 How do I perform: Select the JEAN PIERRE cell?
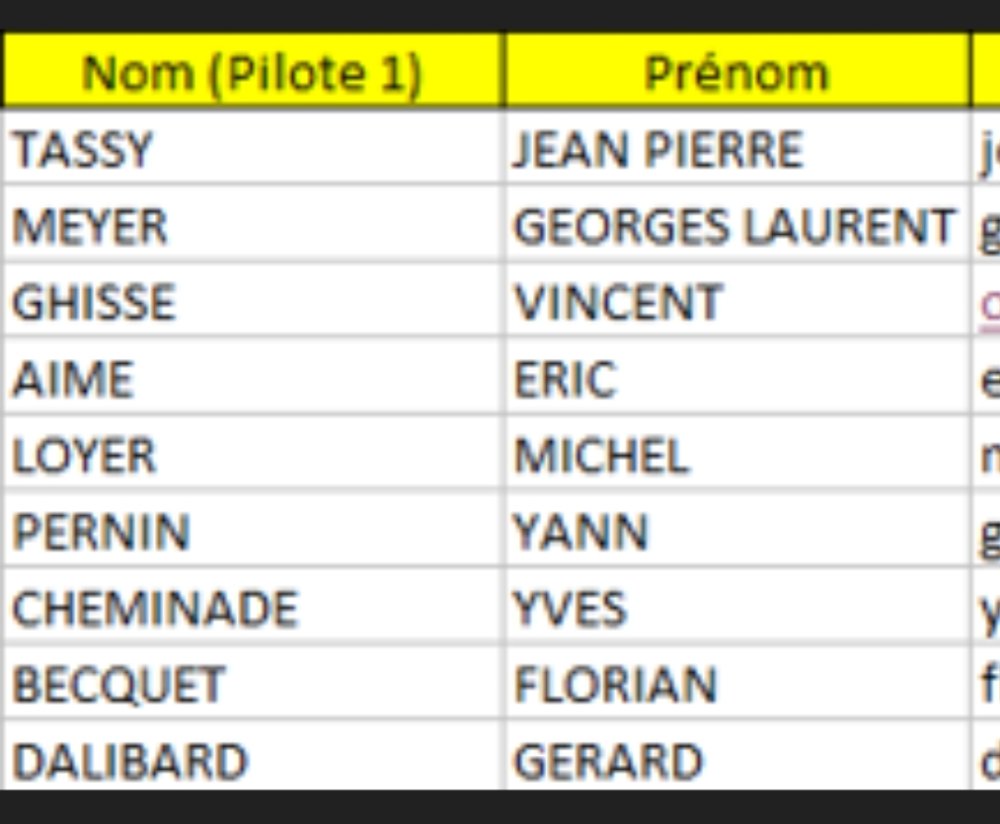736,150
